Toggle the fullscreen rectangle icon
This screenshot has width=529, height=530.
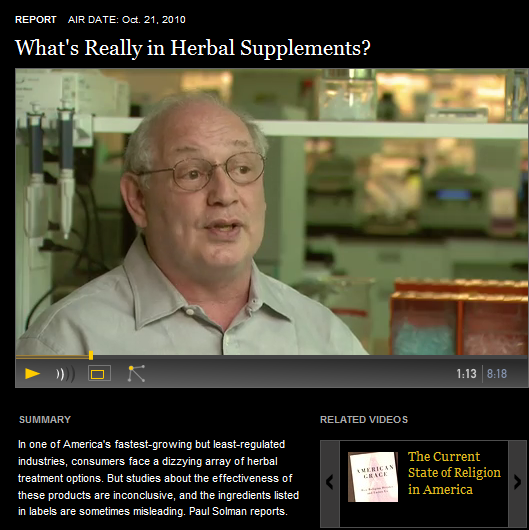pos(99,374)
